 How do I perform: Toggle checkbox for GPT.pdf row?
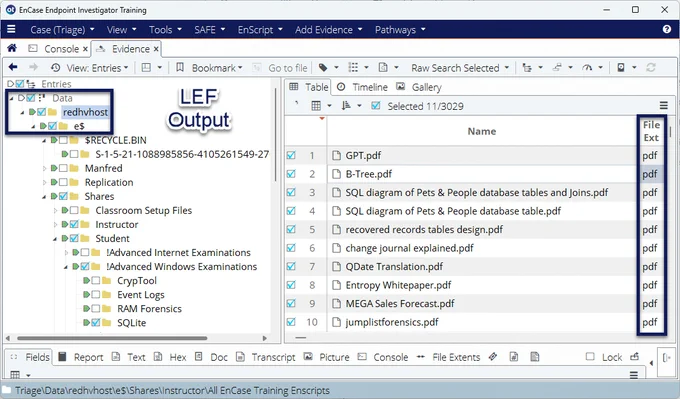291,155
